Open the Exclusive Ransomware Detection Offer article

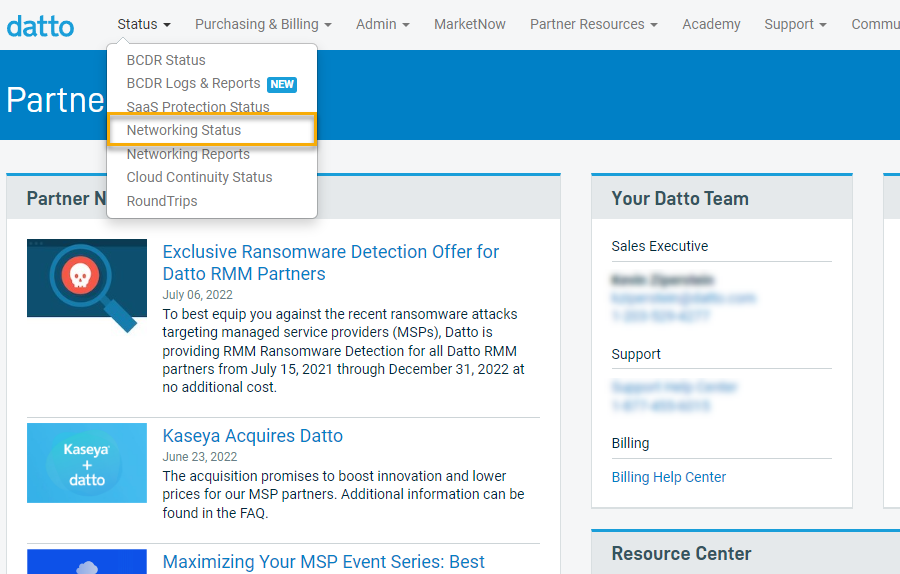click(x=331, y=262)
